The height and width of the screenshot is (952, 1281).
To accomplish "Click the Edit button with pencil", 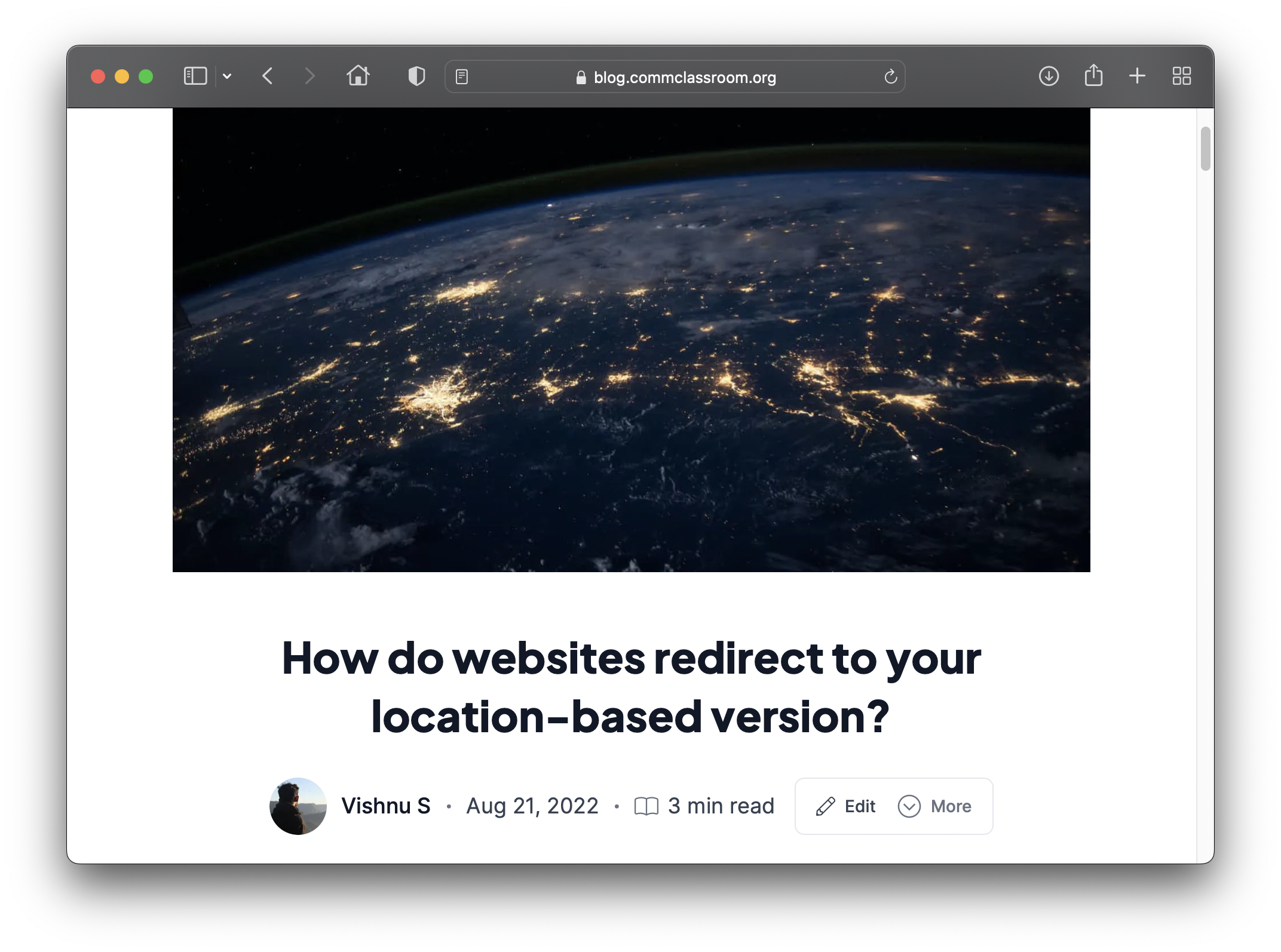I will click(846, 806).
